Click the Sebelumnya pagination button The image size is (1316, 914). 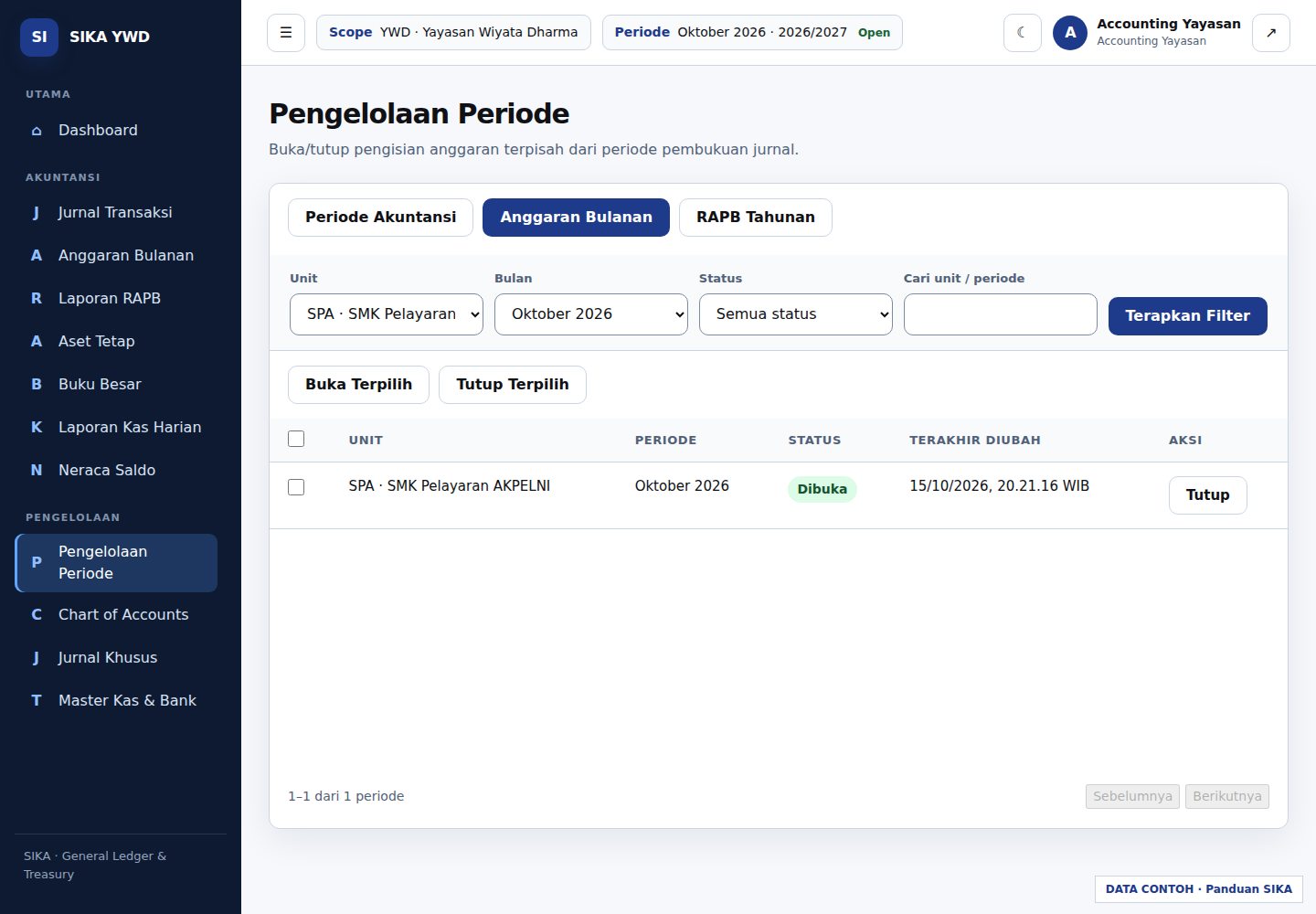[1132, 796]
